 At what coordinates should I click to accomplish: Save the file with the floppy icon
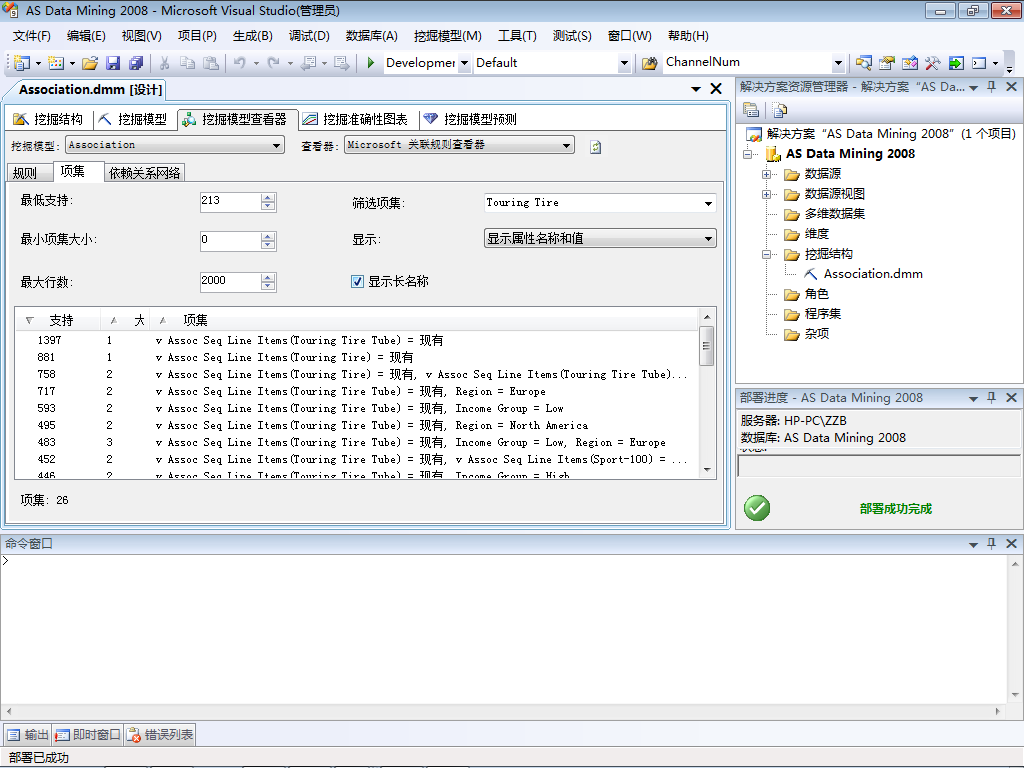(113, 63)
